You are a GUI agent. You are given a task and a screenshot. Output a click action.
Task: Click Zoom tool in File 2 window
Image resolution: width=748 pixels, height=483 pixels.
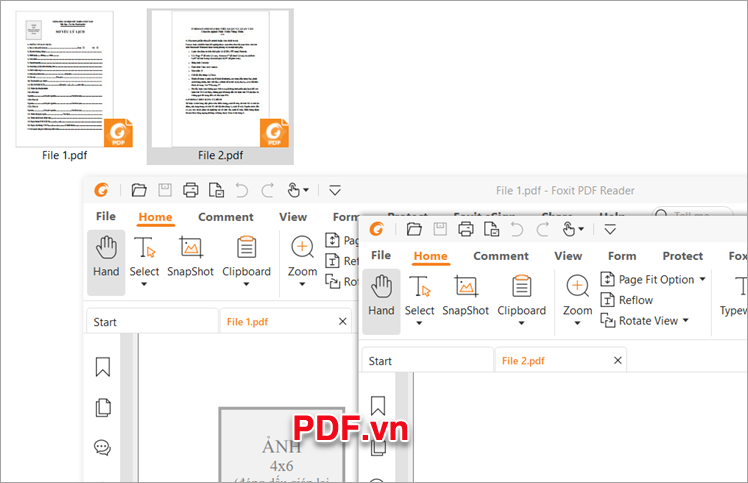point(577,296)
